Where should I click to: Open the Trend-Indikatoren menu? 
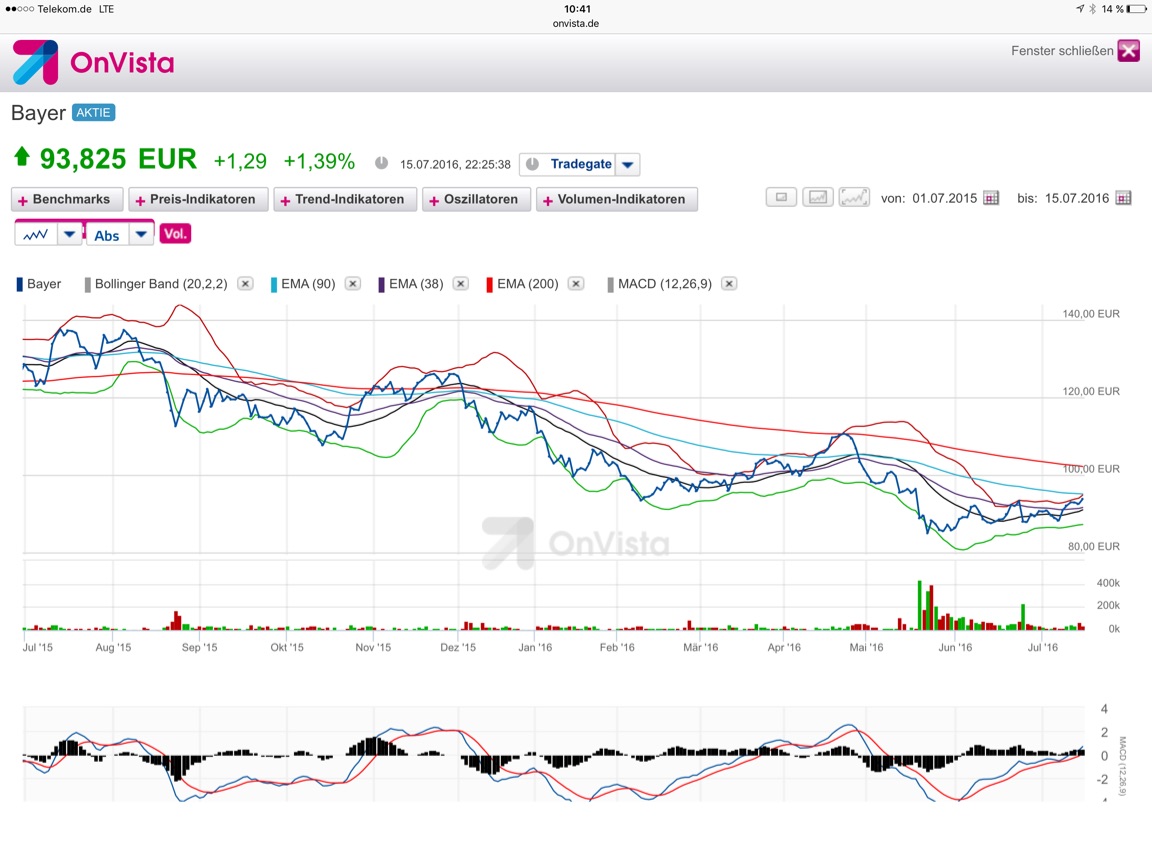[x=345, y=199]
